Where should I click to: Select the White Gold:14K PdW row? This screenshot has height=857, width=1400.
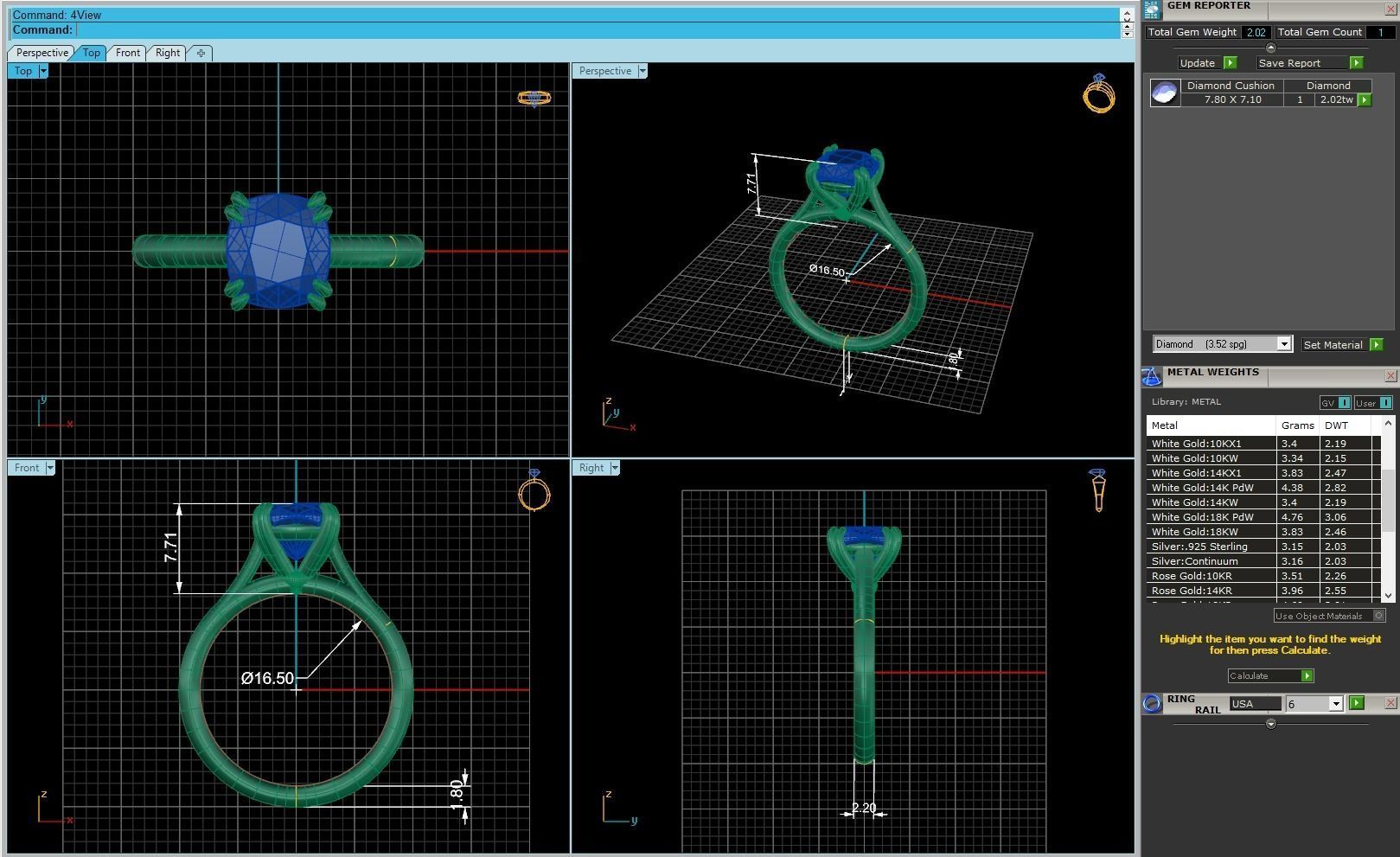(1263, 488)
